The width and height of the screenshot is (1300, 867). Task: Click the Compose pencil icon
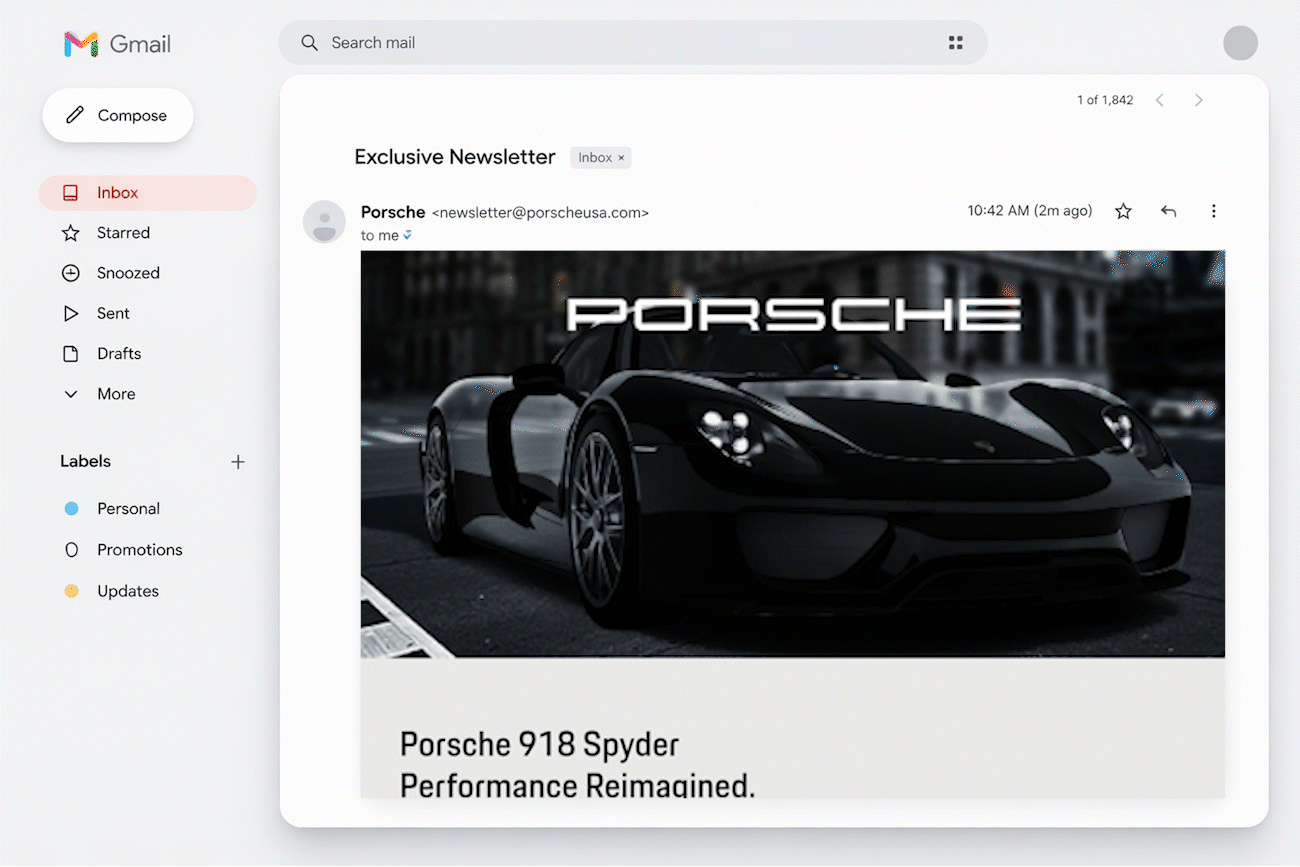[75, 115]
